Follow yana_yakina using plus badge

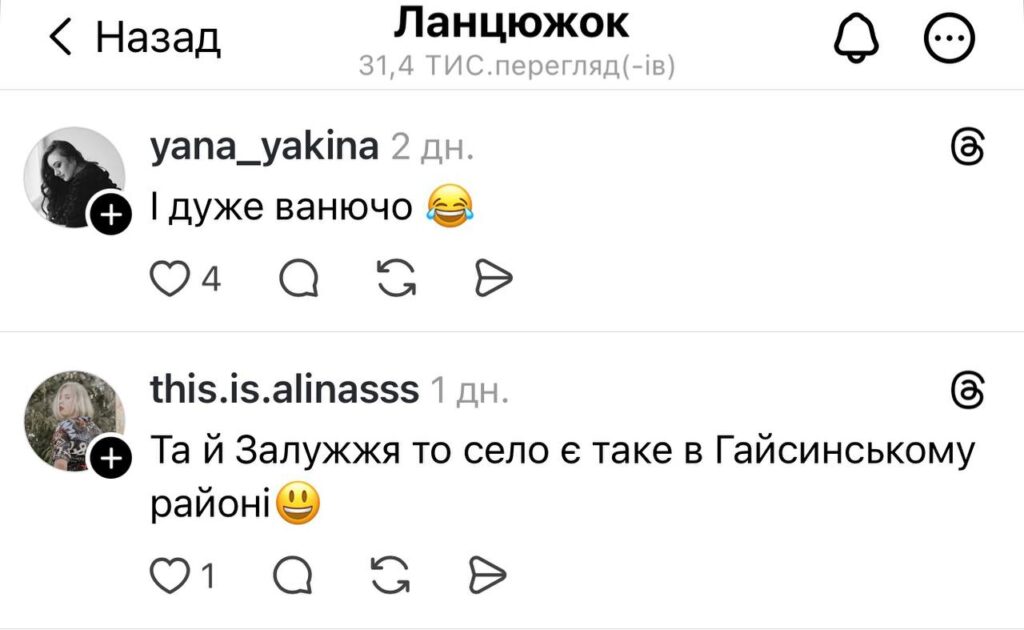110,213
